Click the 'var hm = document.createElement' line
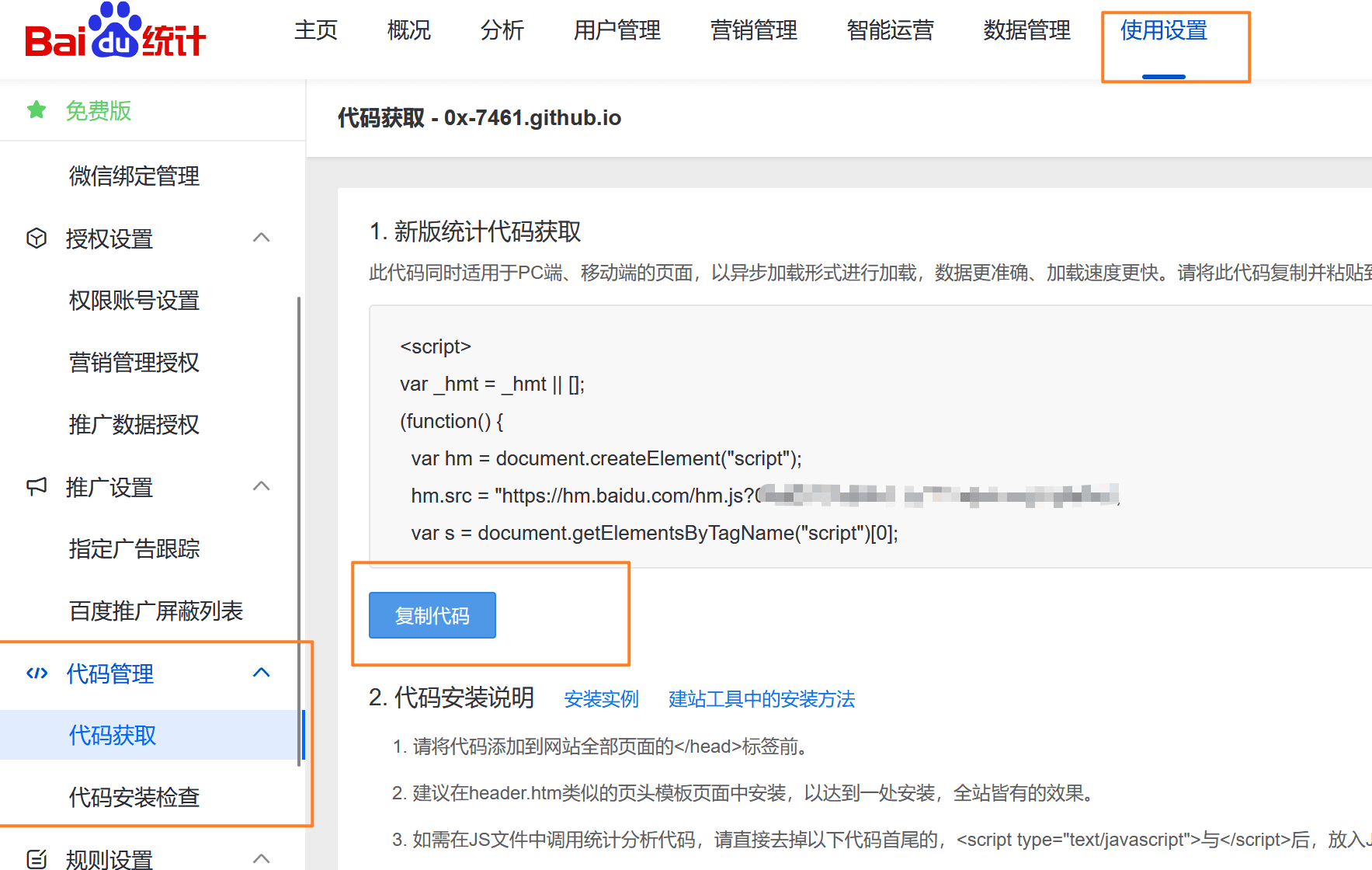 [606, 459]
